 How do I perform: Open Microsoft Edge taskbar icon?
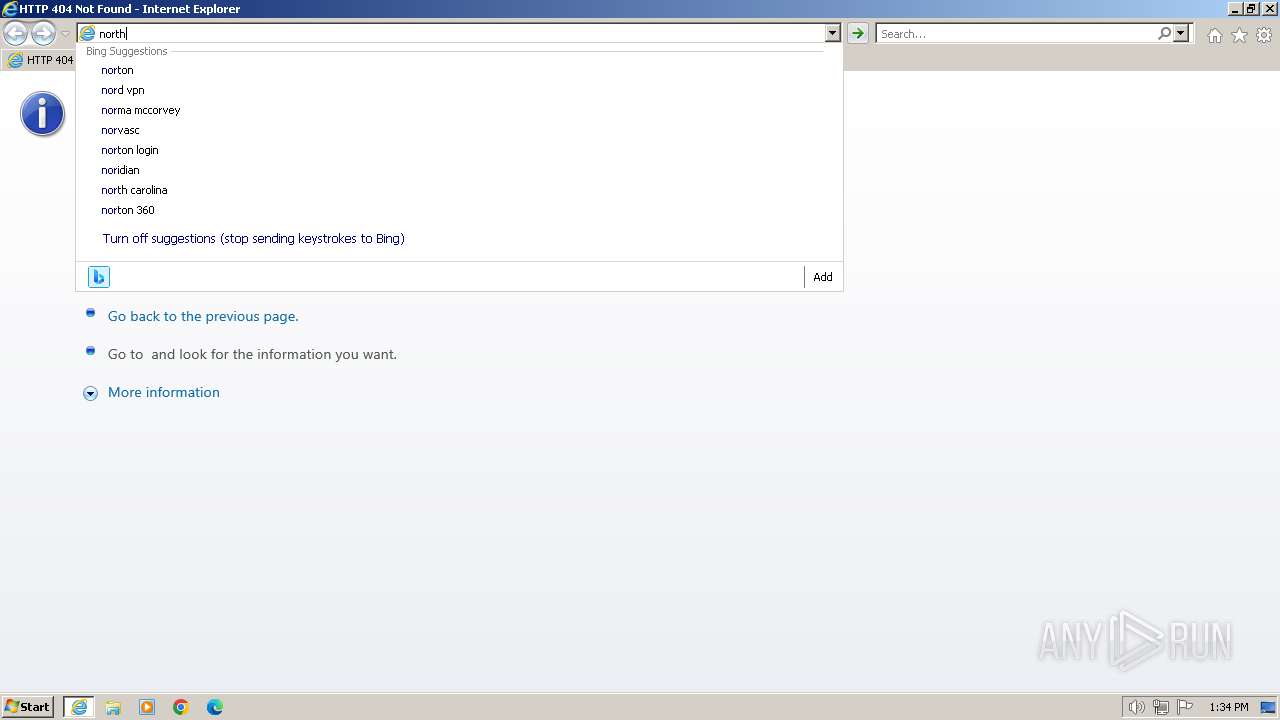(215, 707)
